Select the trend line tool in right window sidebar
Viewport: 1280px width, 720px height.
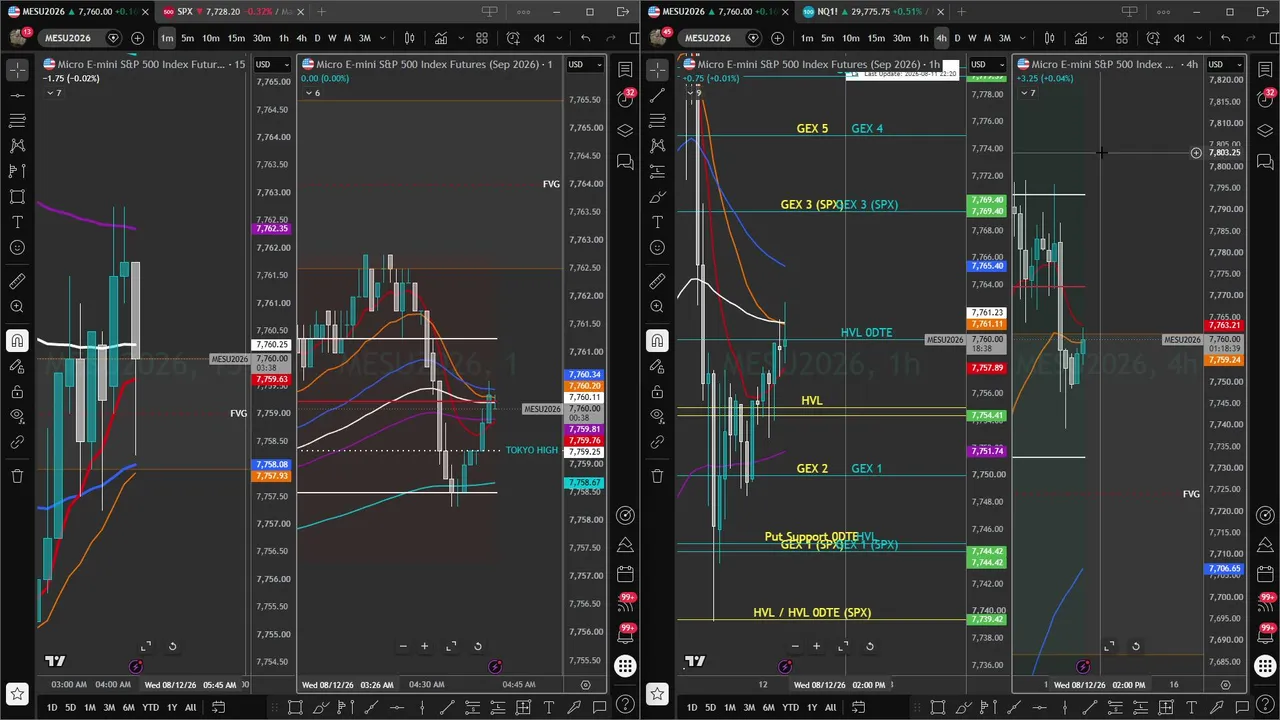657,95
